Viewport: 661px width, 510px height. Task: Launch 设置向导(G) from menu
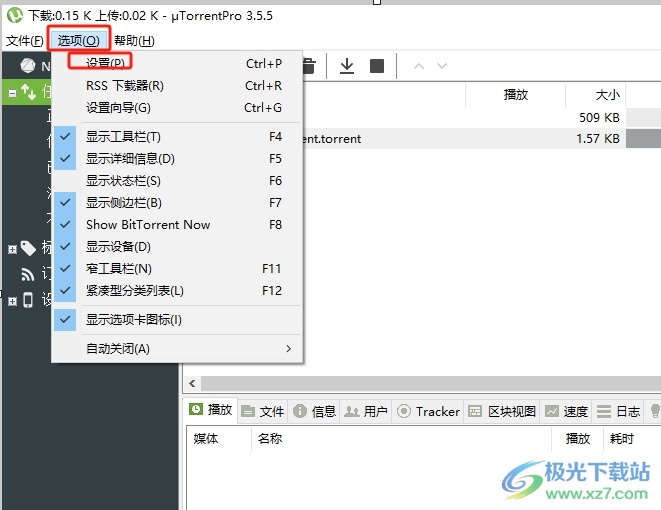coord(176,107)
